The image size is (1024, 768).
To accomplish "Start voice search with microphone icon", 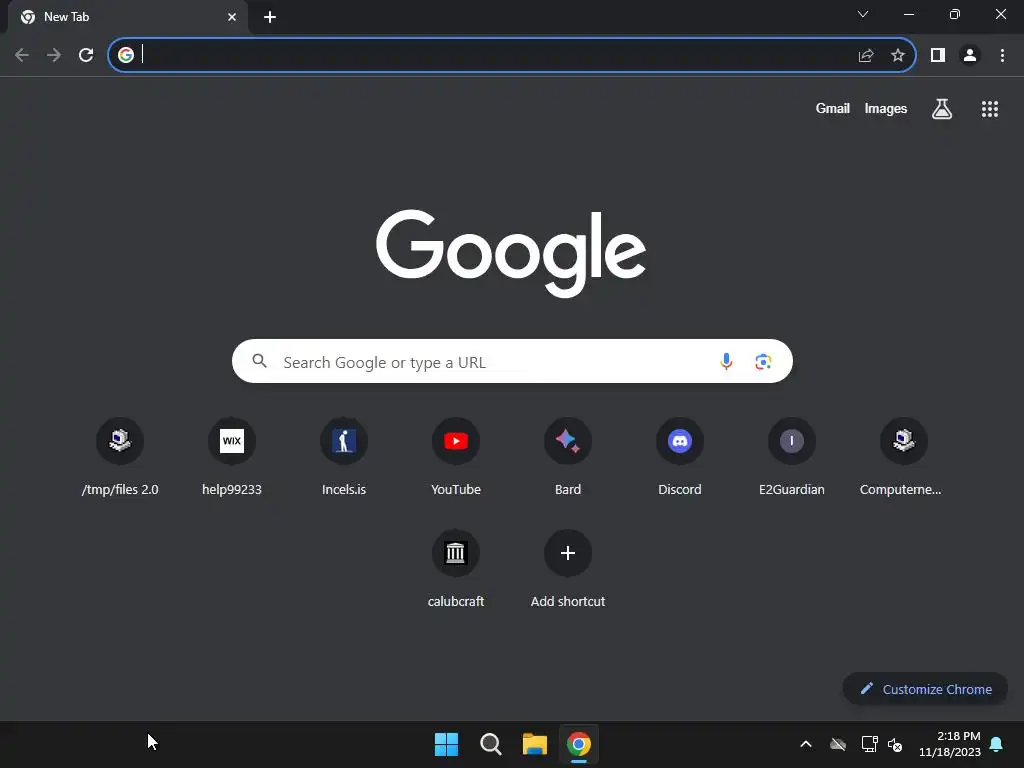I will point(726,361).
